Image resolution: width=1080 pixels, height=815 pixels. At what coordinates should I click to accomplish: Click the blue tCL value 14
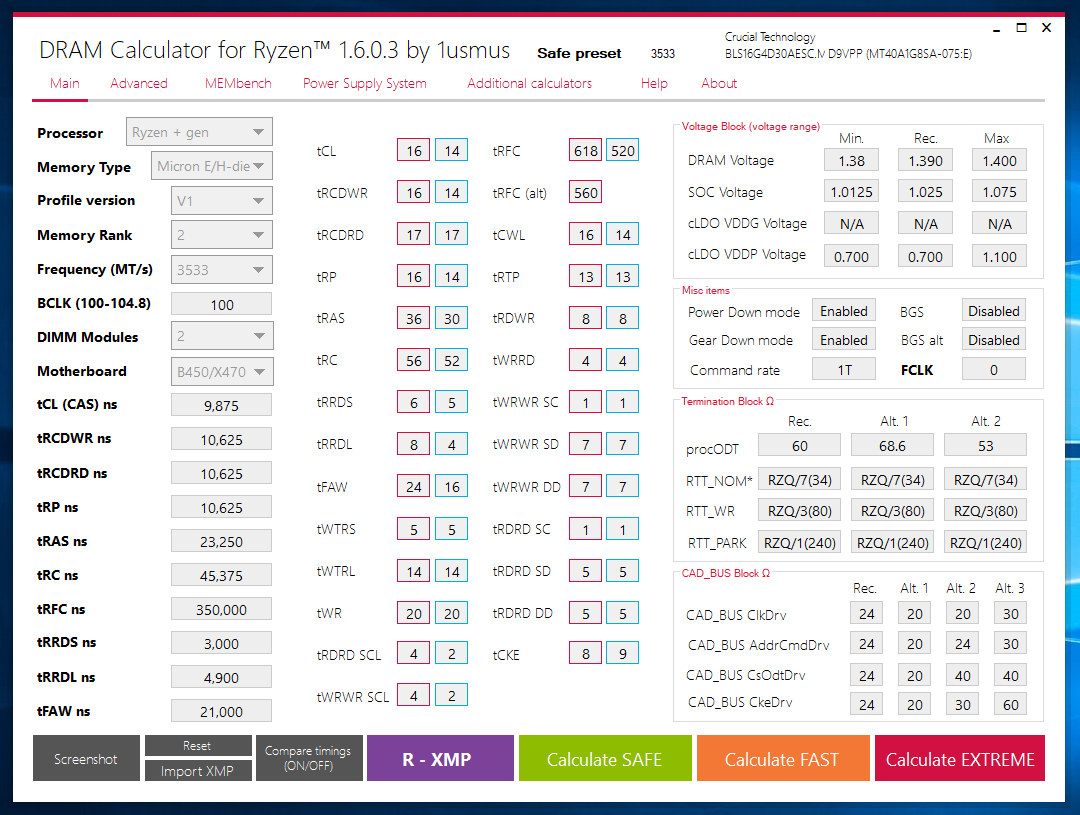(x=451, y=150)
